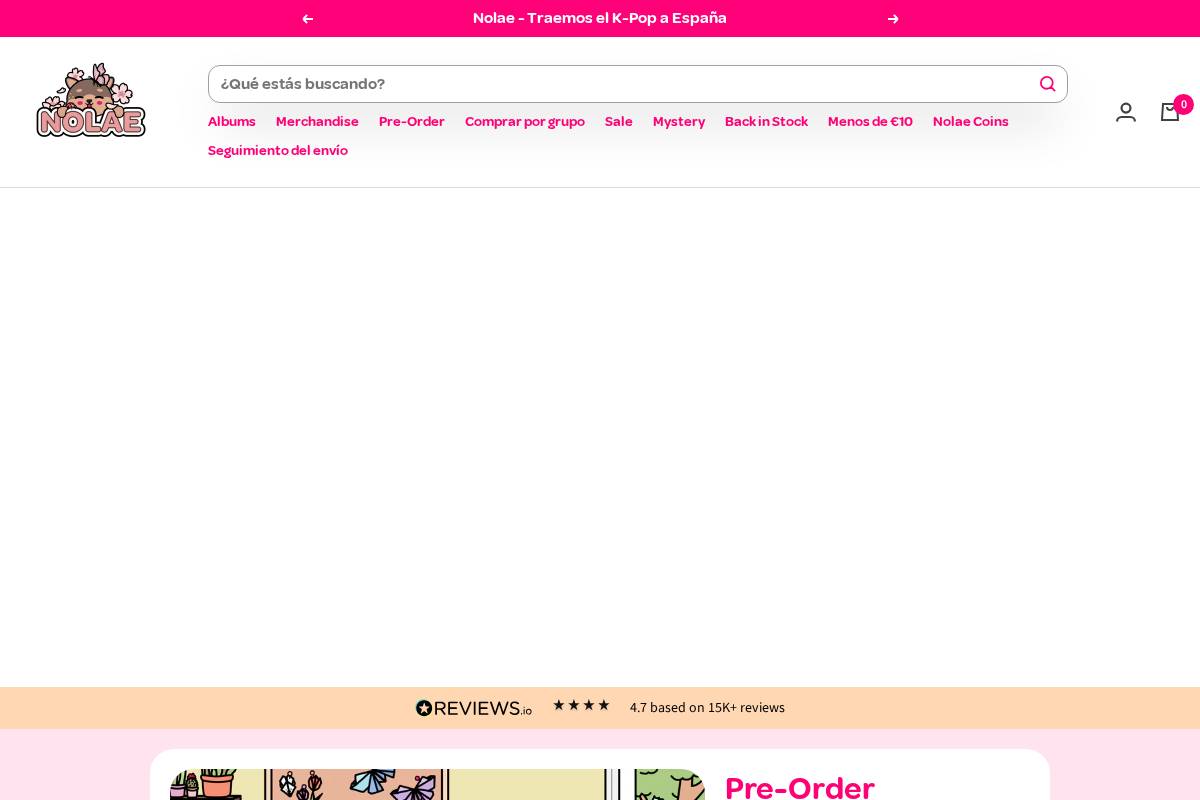Open the Albums menu

(231, 122)
